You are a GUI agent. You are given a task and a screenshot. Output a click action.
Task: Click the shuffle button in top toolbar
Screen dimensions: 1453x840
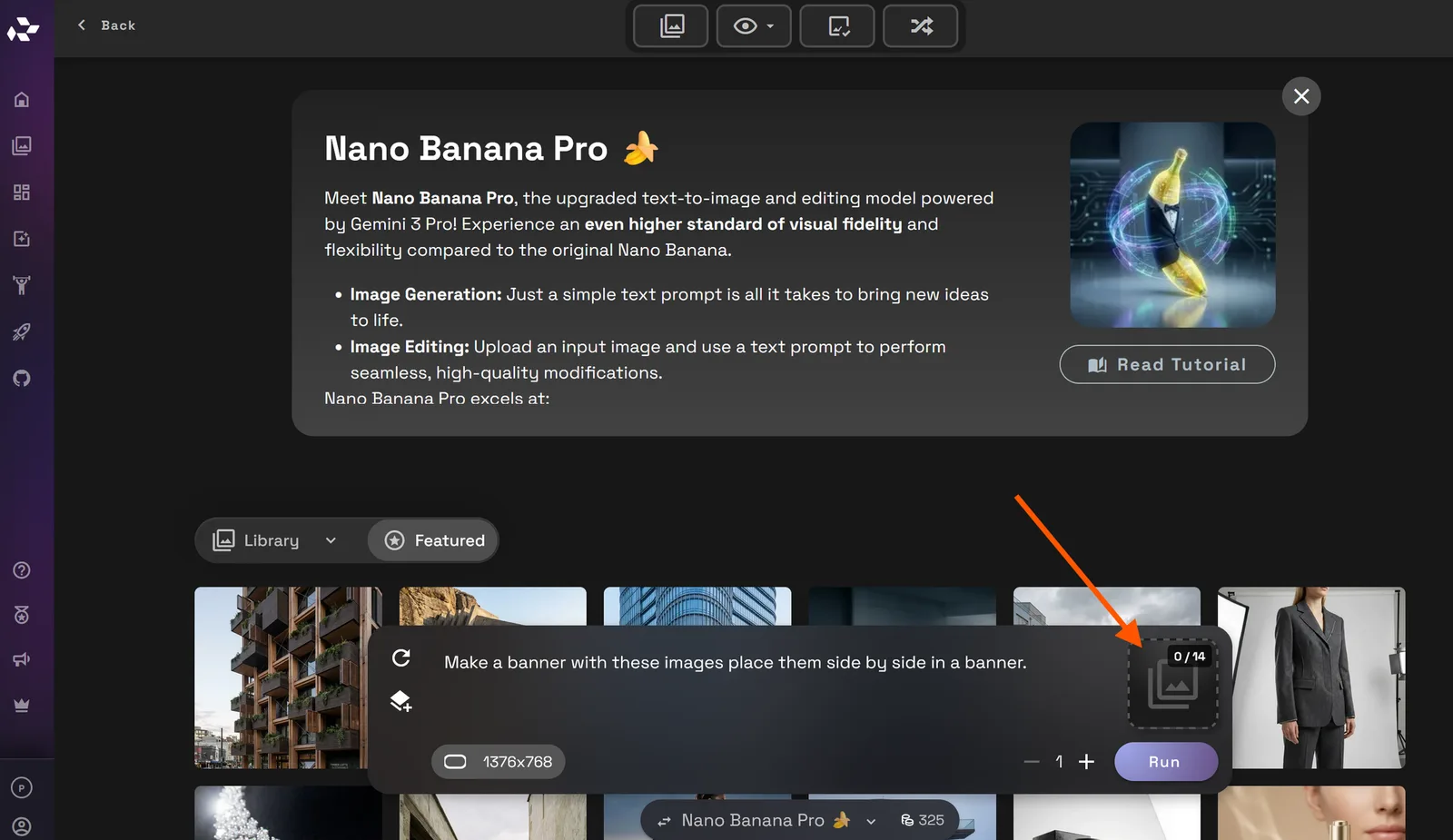point(921,26)
